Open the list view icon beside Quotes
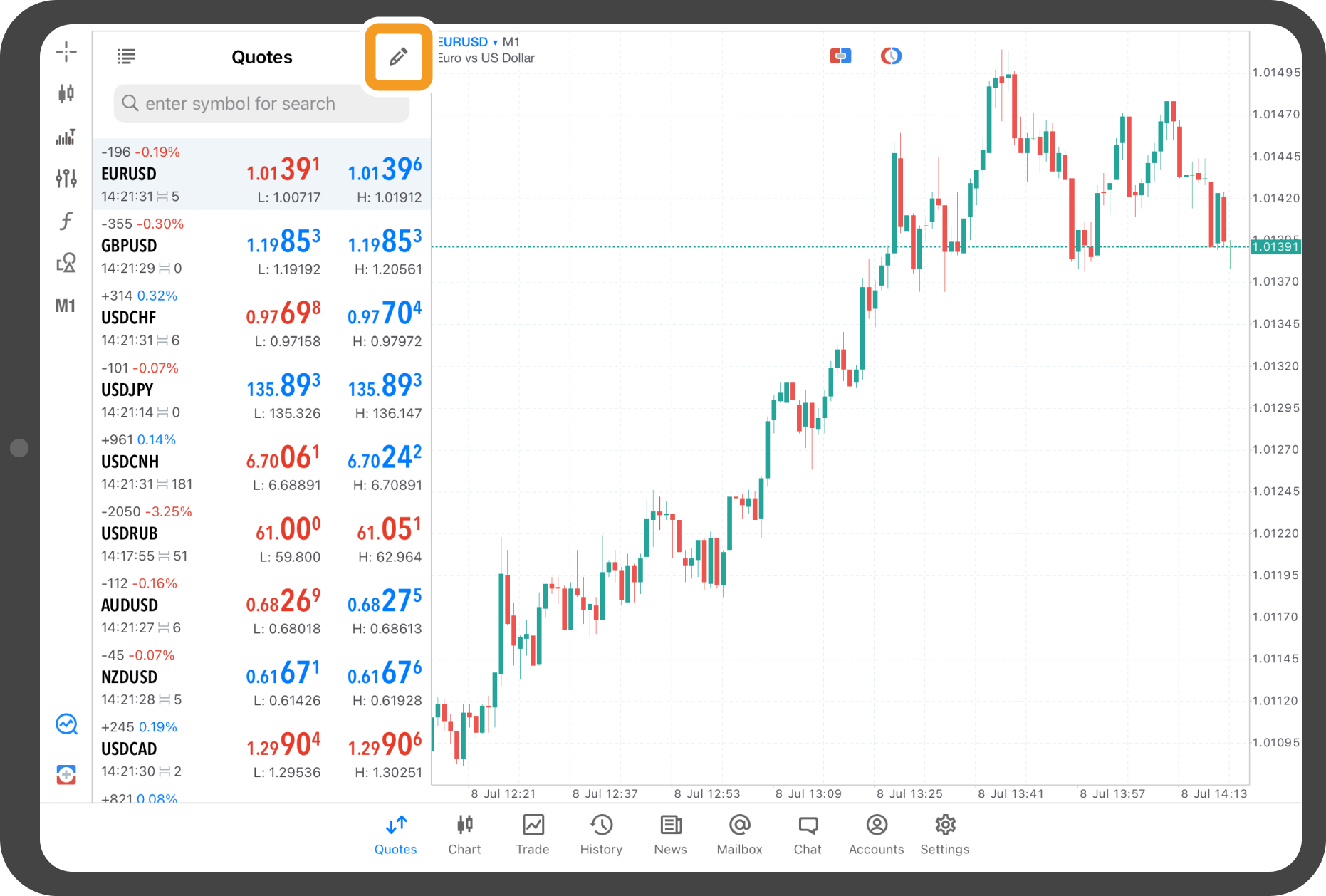Viewport: 1326px width, 896px height. click(x=126, y=56)
